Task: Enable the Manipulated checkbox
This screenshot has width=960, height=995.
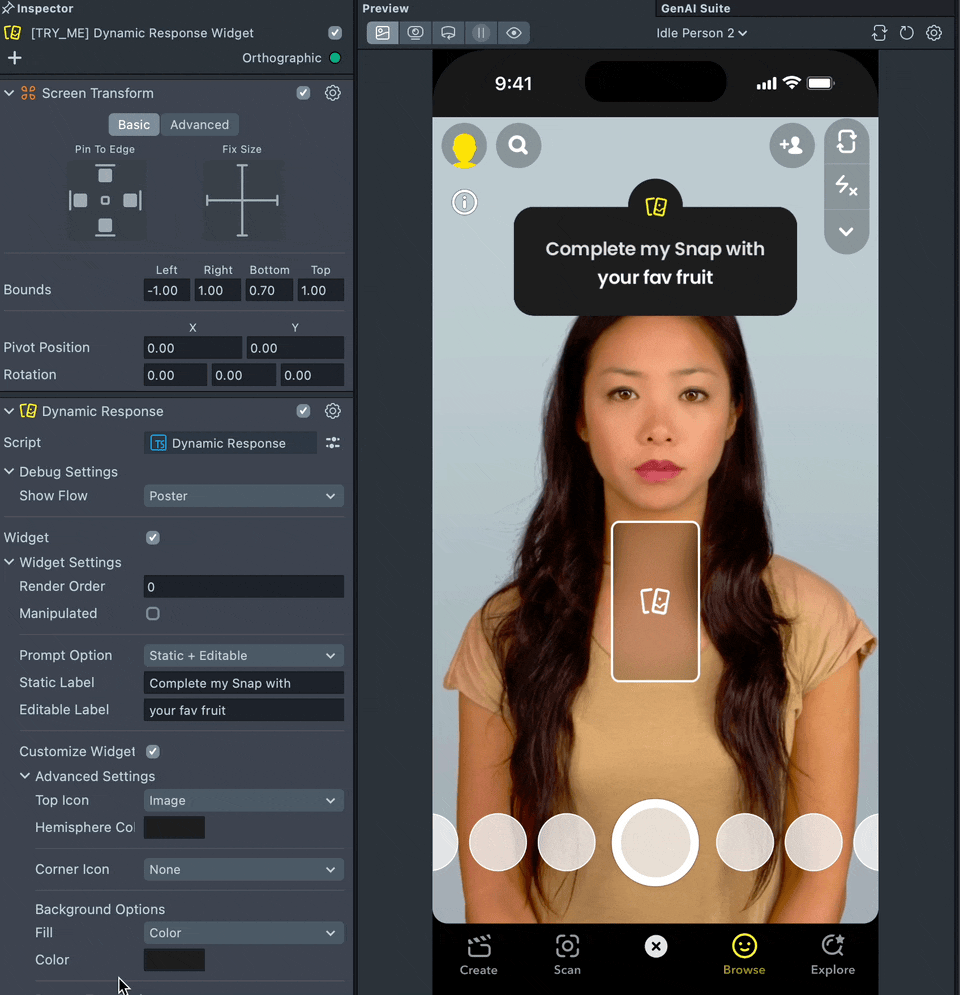Action: 153,613
